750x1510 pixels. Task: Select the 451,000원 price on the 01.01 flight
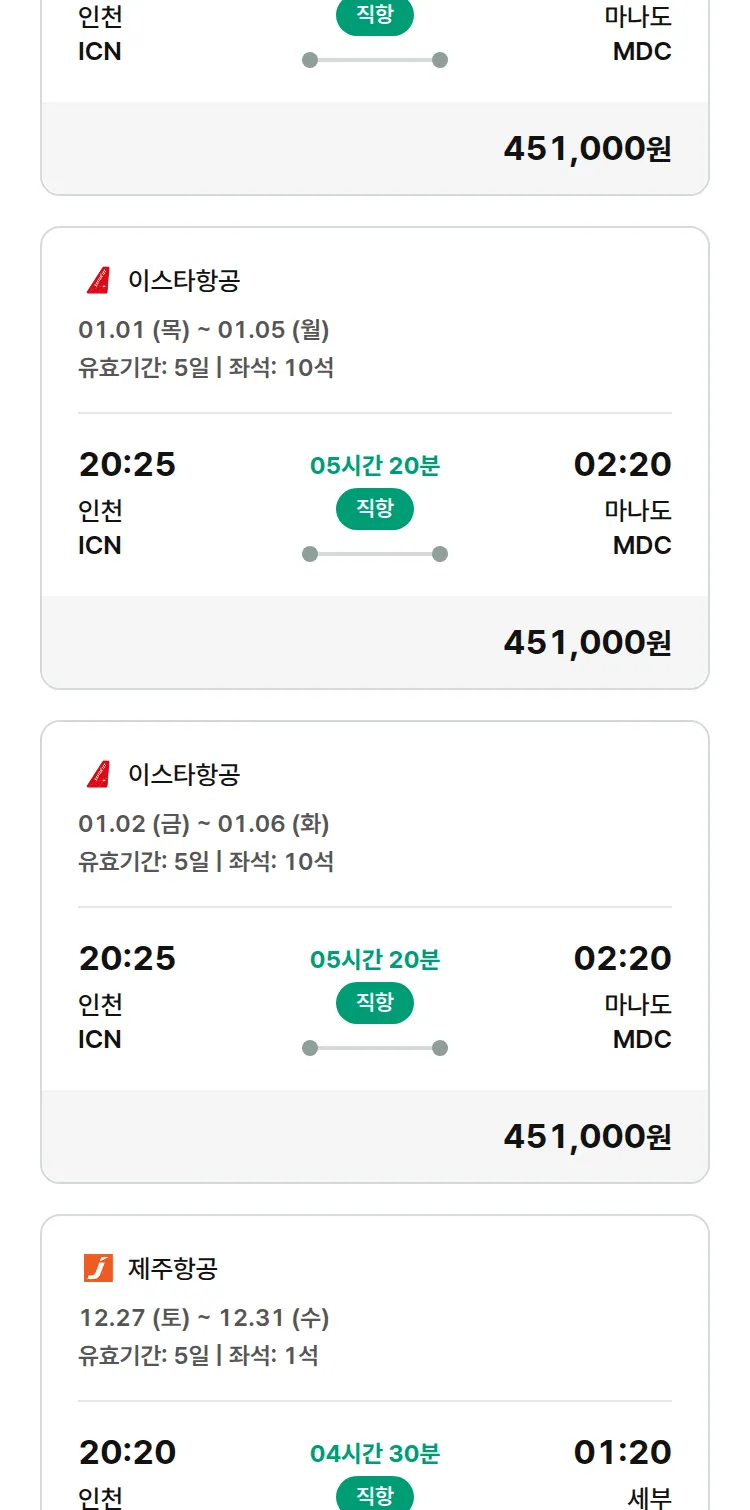(587, 642)
